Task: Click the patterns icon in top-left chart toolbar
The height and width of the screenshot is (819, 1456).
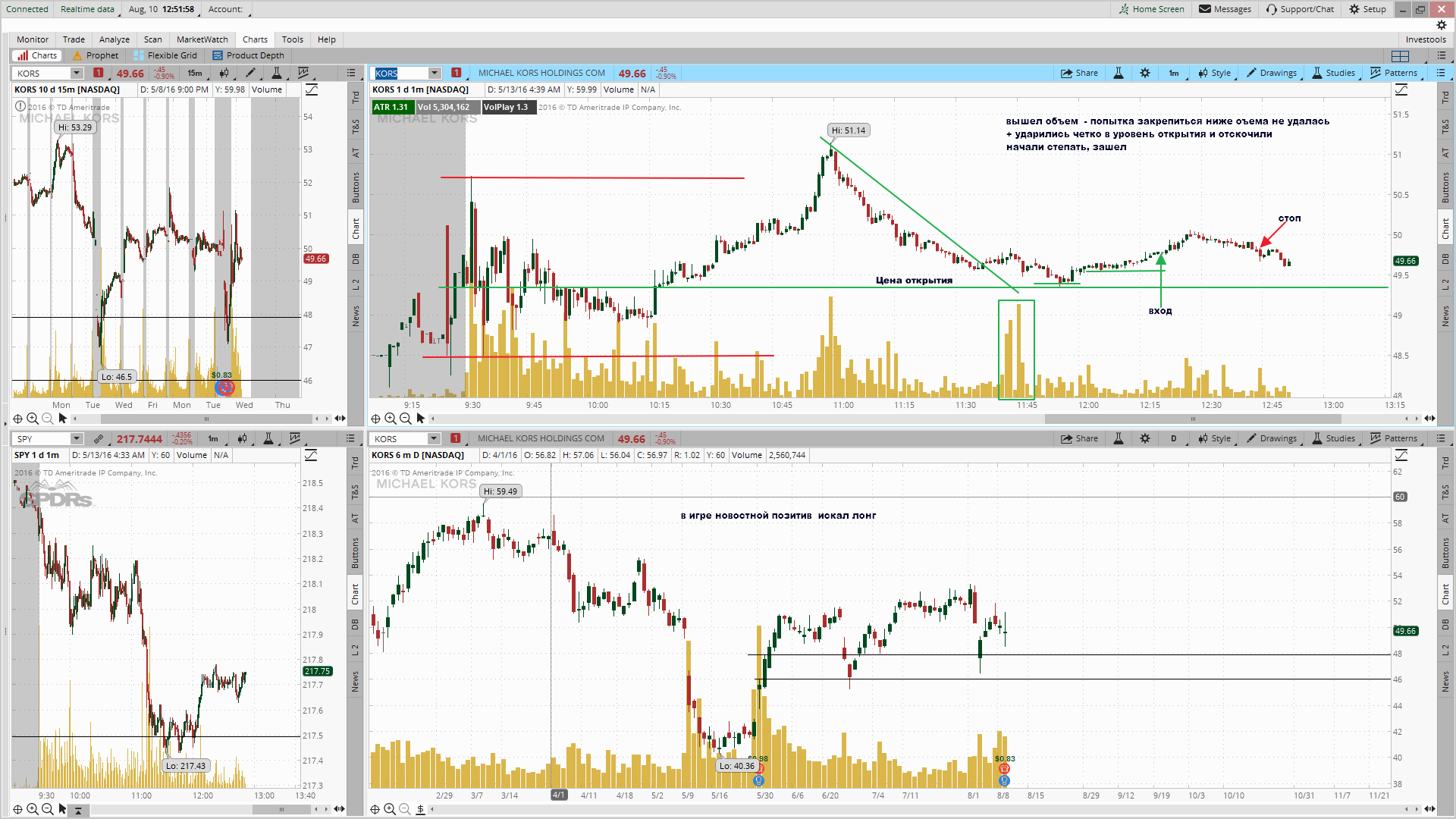Action: [x=303, y=74]
